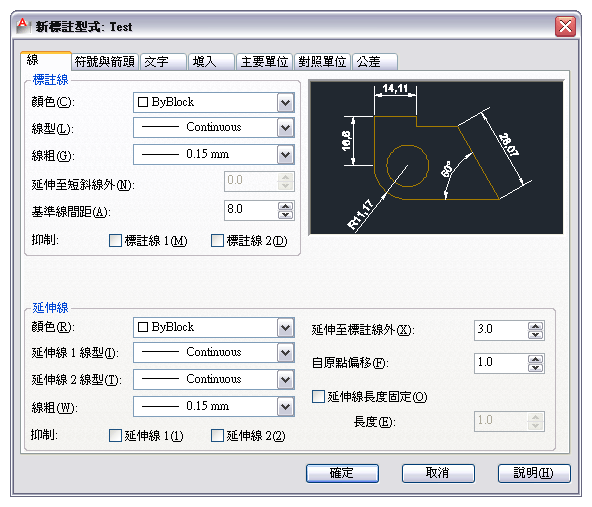Enable 標註線 2(D) suppress checkbox
592x507 pixels.
click(x=217, y=240)
